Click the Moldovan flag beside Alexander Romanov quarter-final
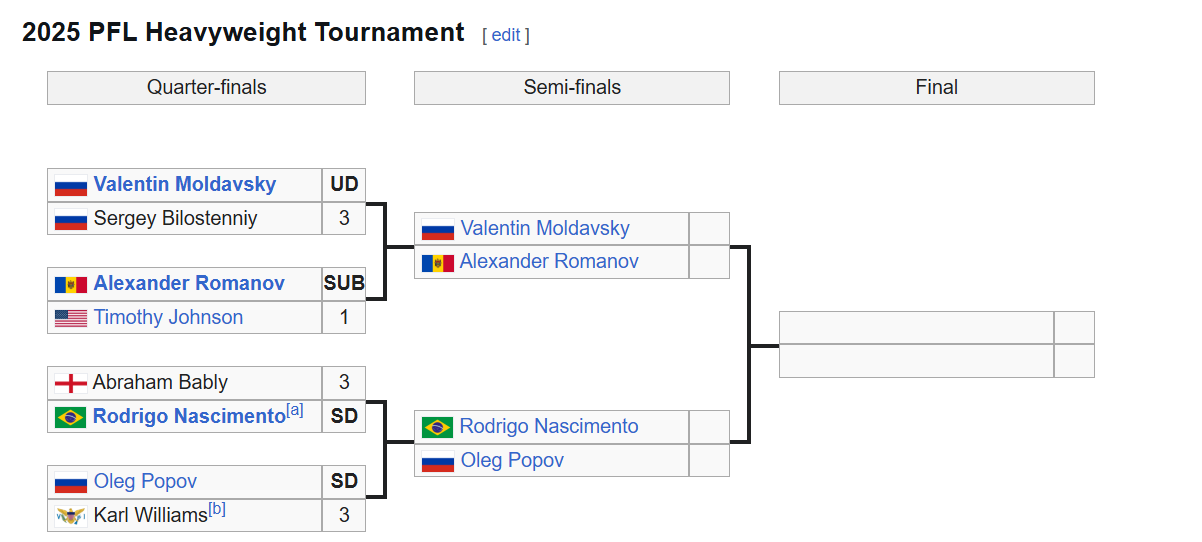 pos(71,285)
